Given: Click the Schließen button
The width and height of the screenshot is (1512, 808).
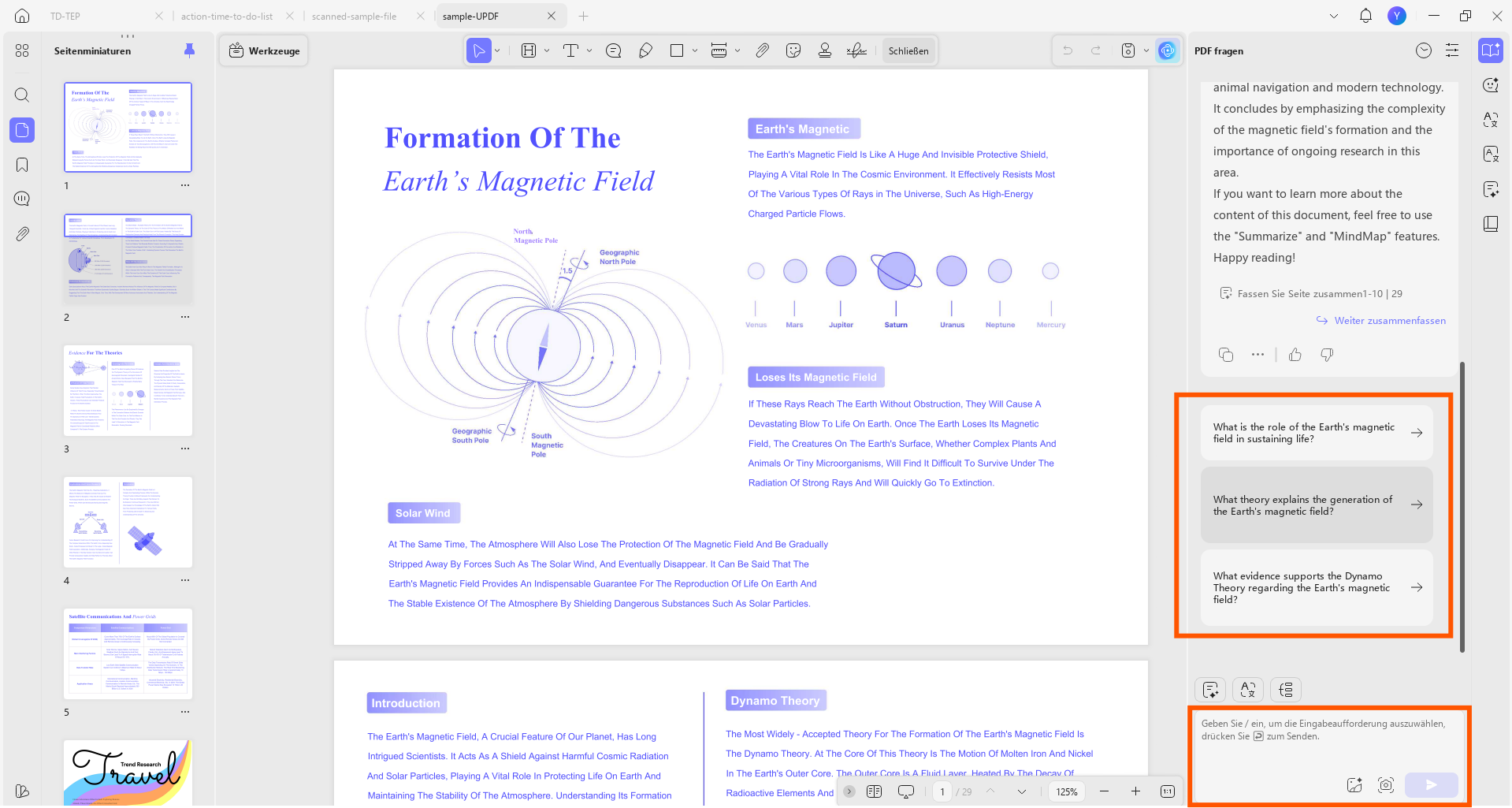Looking at the screenshot, I should 908,50.
